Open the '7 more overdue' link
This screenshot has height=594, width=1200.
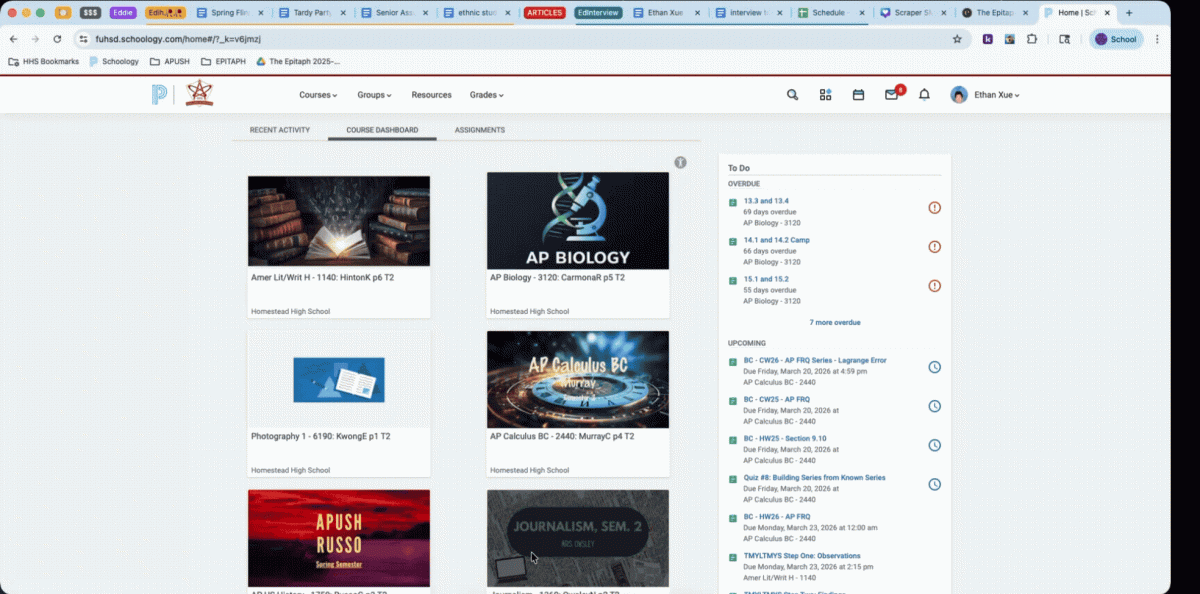tap(835, 323)
